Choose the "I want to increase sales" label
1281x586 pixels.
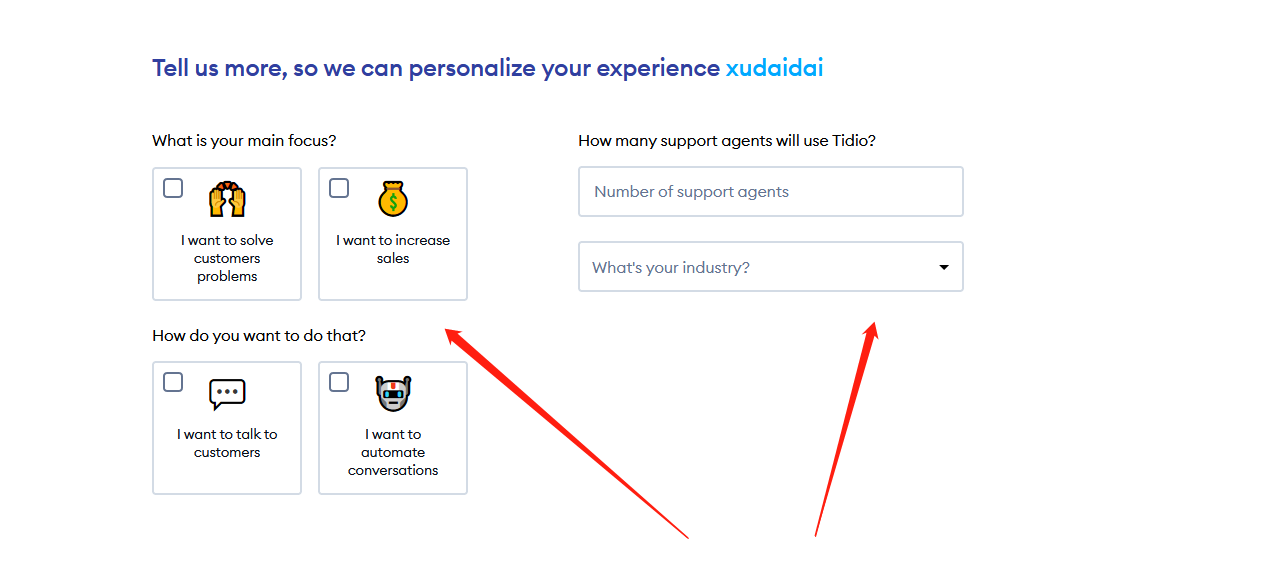393,249
